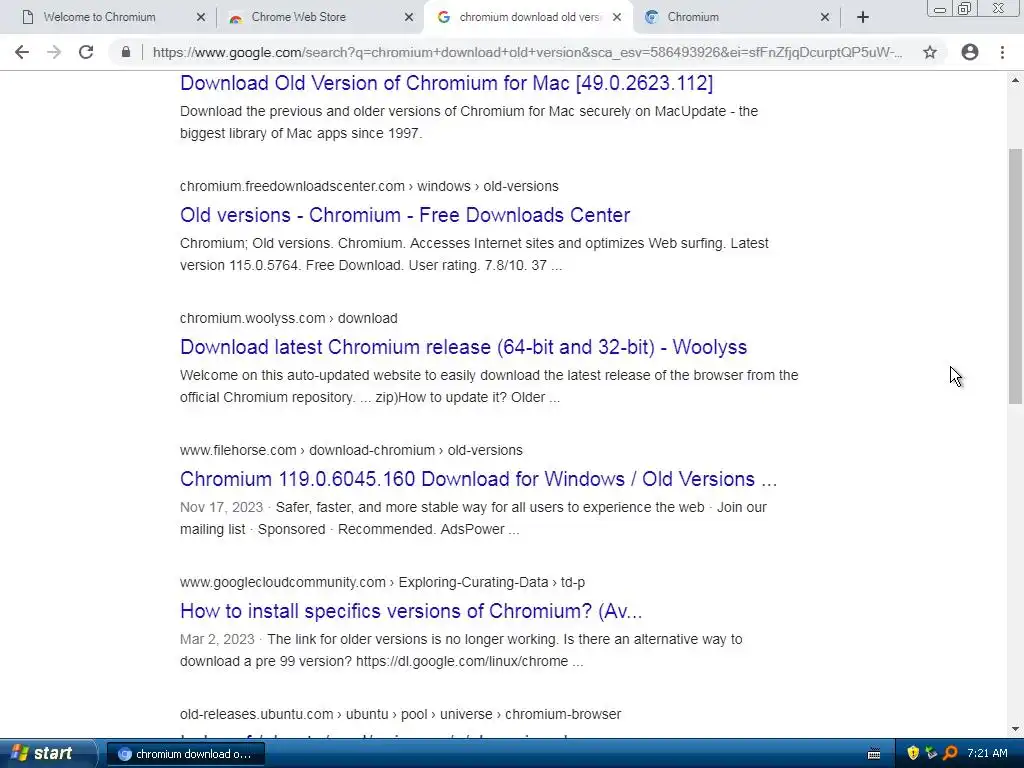Switch to the Chromium tab
The image size is (1024, 768).
pos(693,17)
